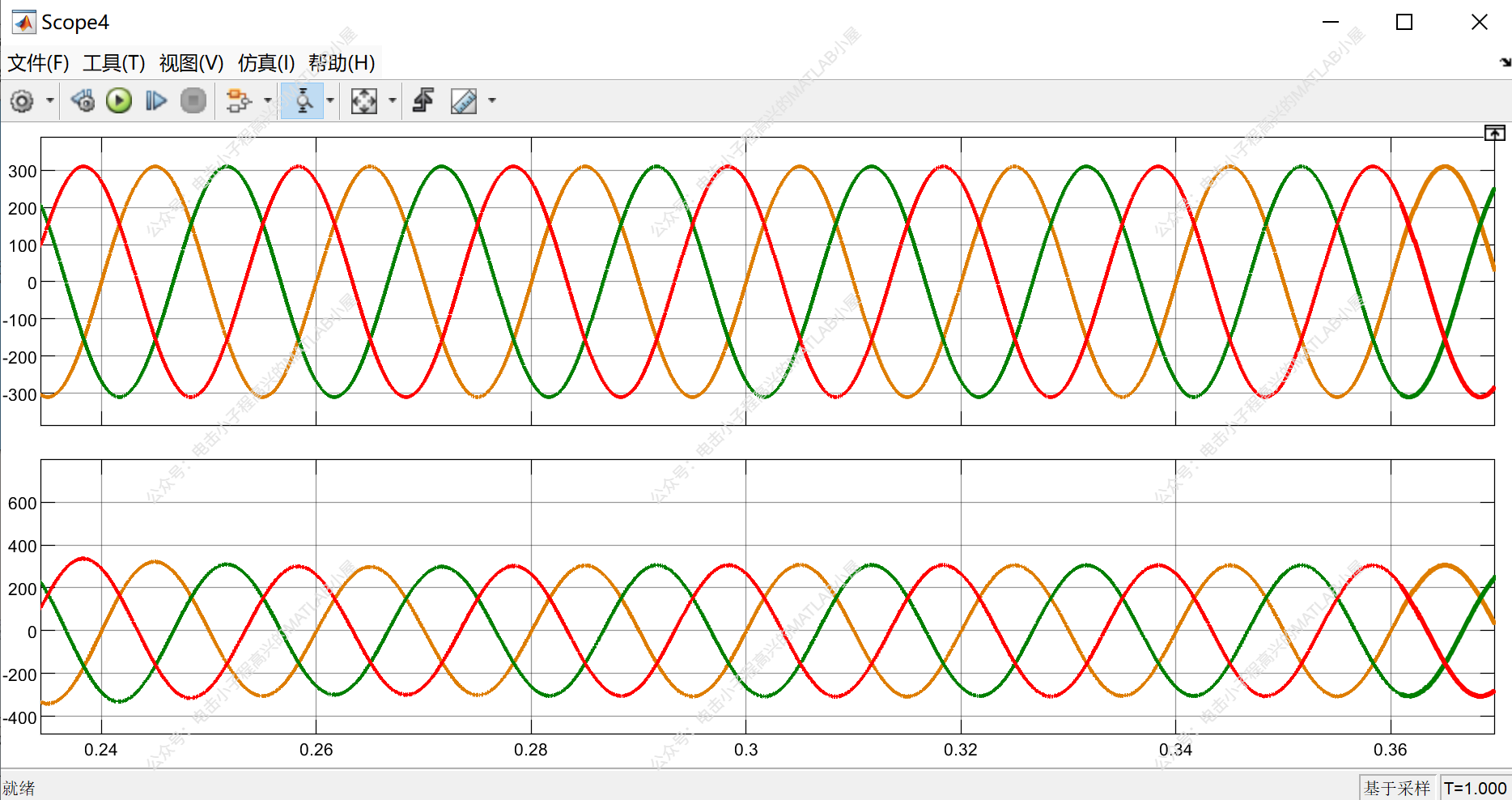Viewport: 1512px width, 800px height.
Task: Click inside the lower waveform plot
Action: tap(767, 597)
